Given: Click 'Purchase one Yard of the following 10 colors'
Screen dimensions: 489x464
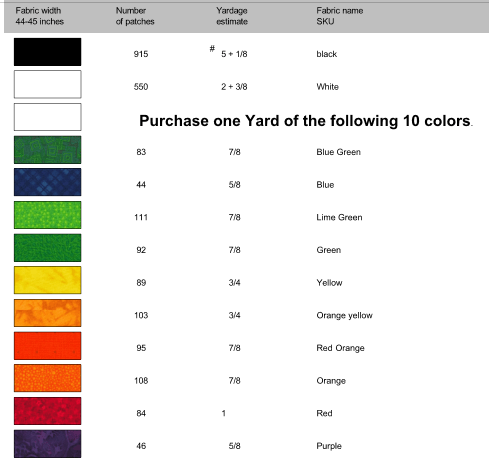Looking at the screenshot, I should pos(304,121).
